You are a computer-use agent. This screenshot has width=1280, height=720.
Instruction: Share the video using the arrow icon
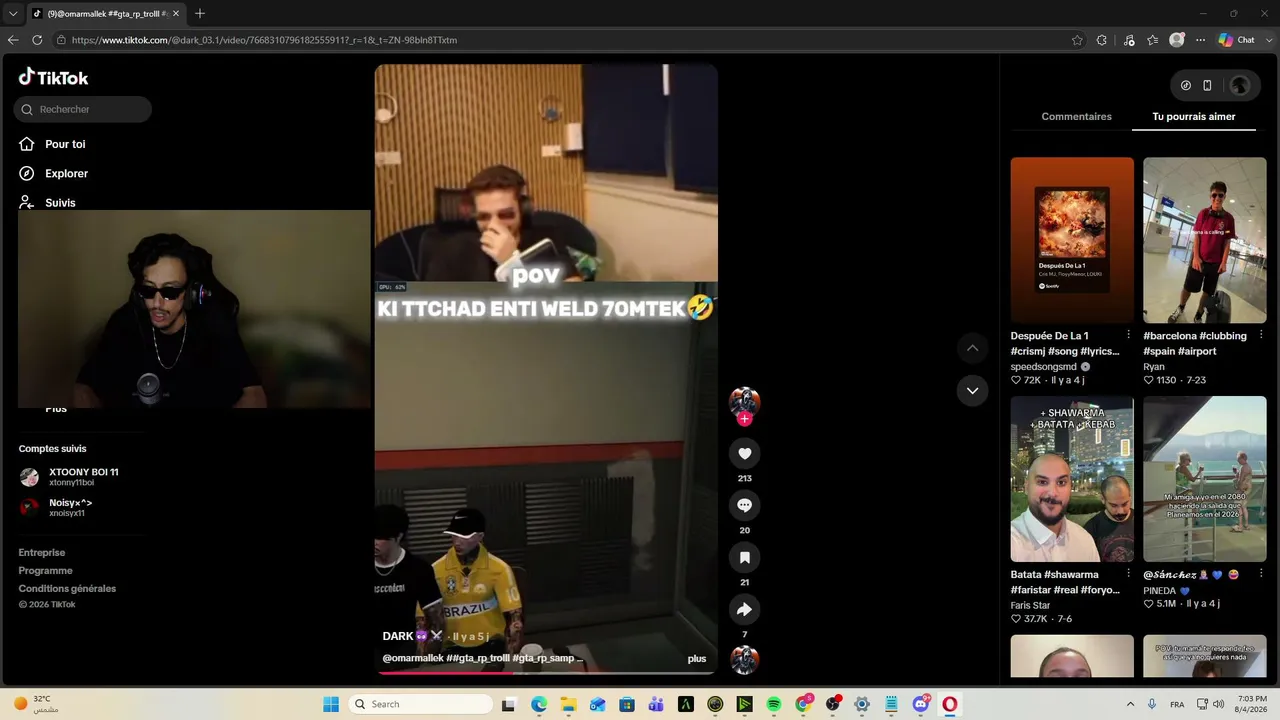(x=744, y=610)
